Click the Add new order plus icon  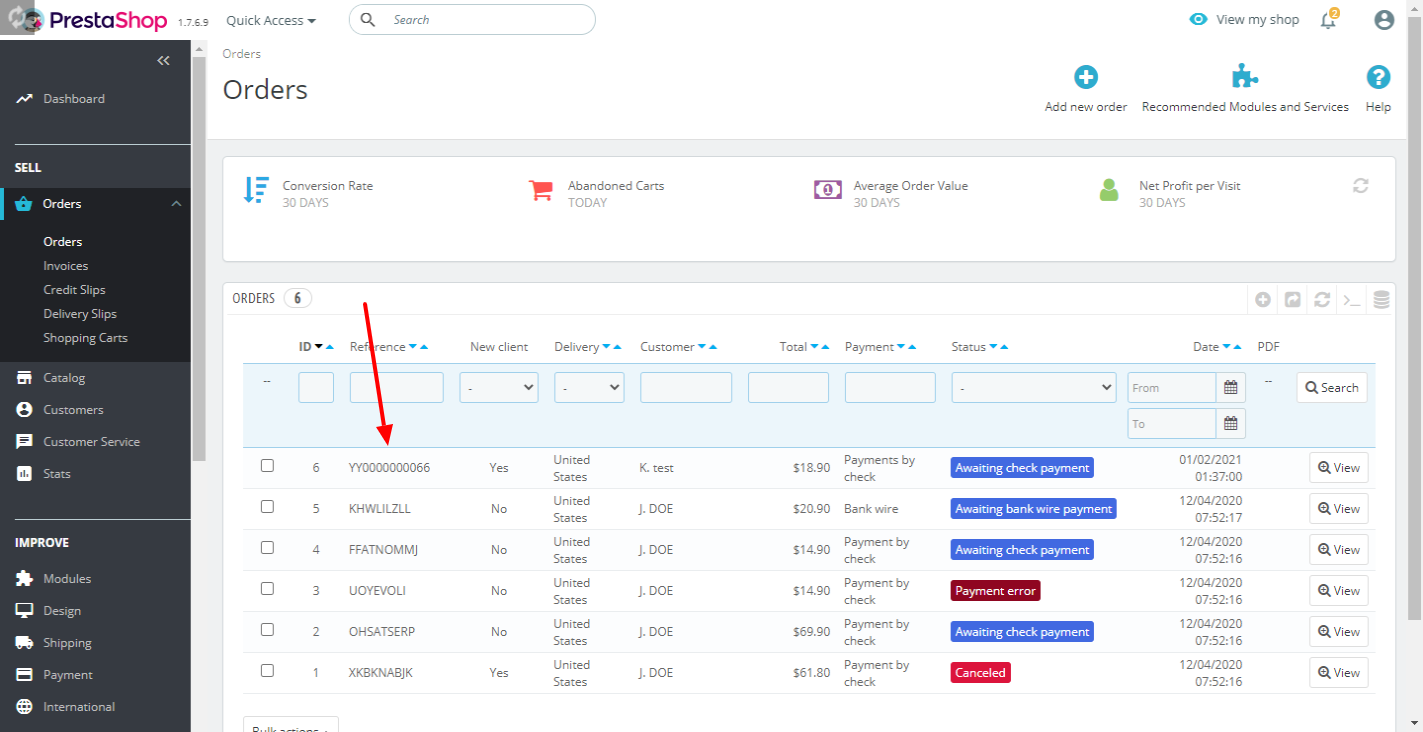coord(1085,77)
